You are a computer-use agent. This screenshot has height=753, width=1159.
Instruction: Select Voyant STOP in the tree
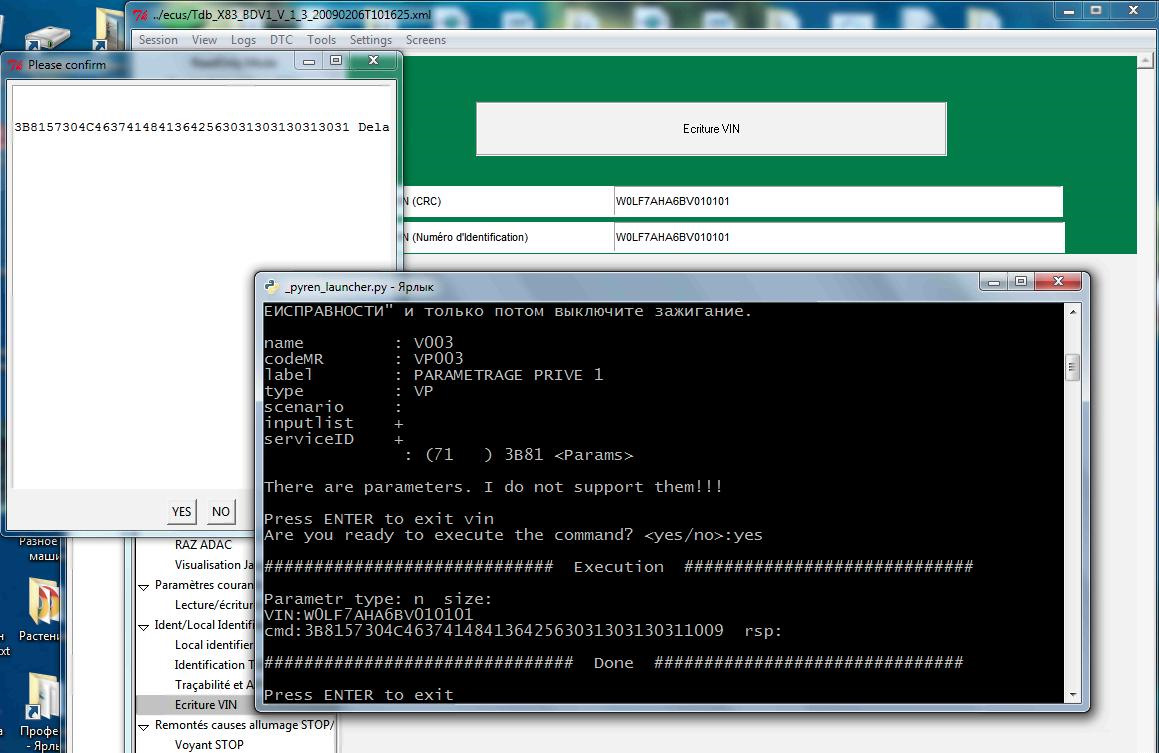click(x=208, y=744)
